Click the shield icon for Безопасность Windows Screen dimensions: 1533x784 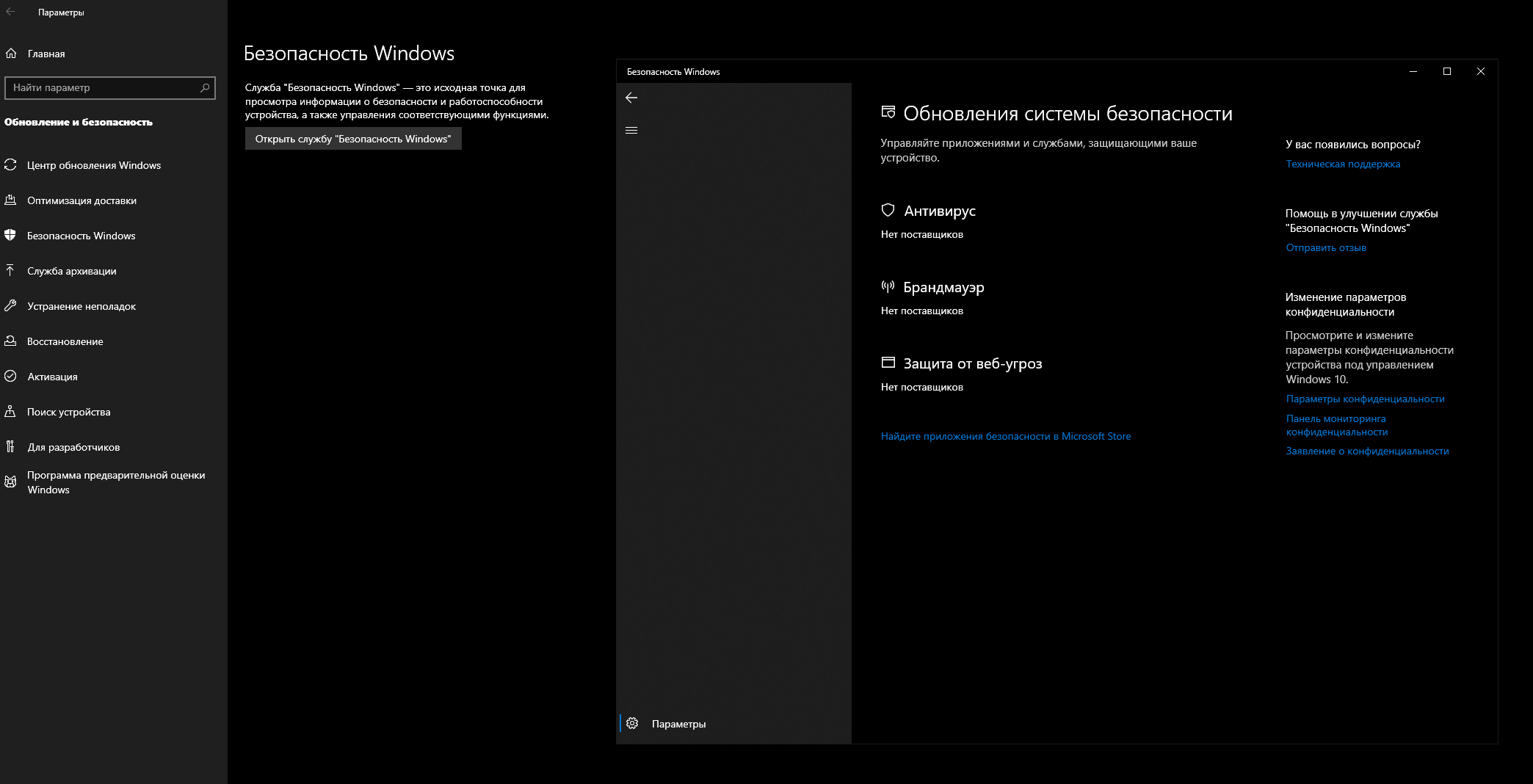point(10,236)
